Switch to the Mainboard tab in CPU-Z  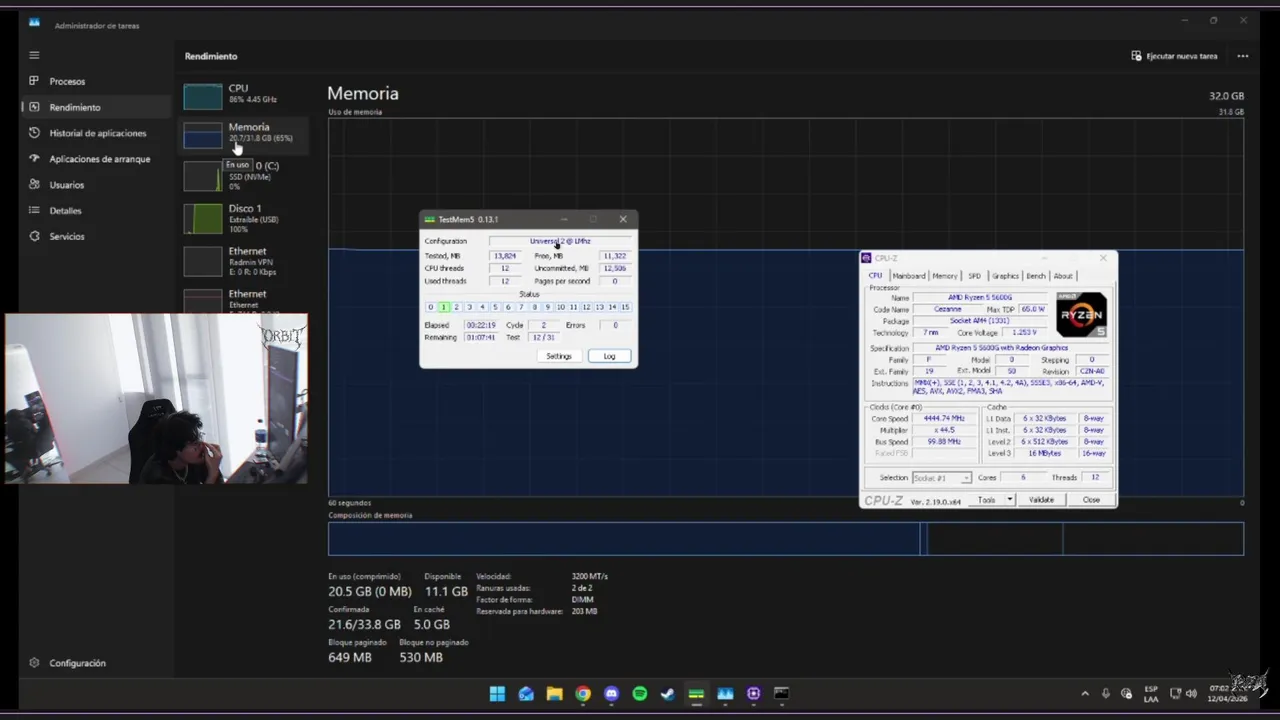tap(908, 276)
